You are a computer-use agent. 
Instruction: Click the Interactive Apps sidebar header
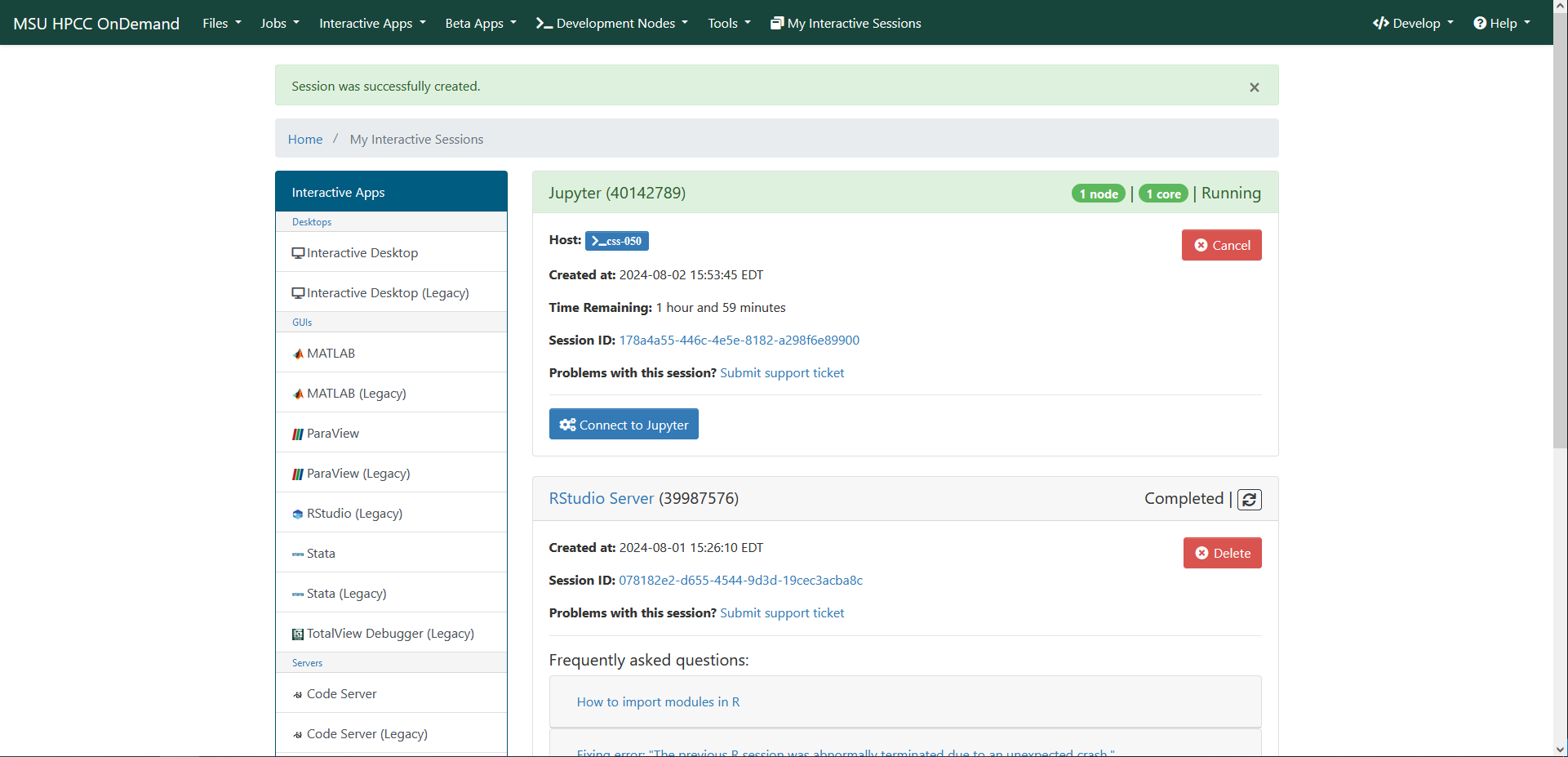click(391, 192)
